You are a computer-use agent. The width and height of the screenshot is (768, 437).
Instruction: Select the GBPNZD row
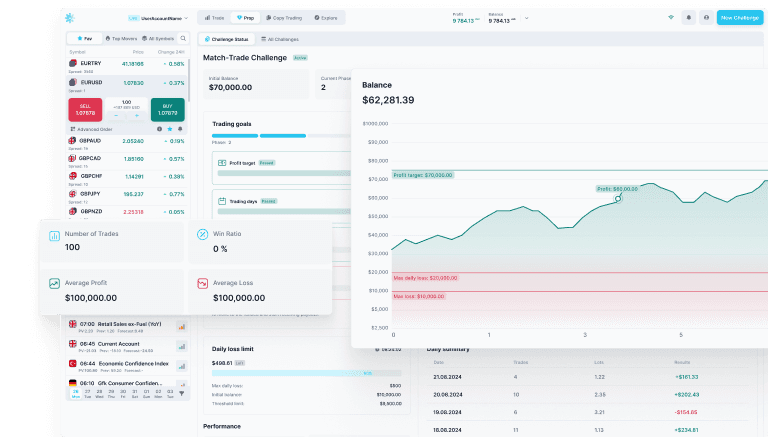tap(126, 212)
